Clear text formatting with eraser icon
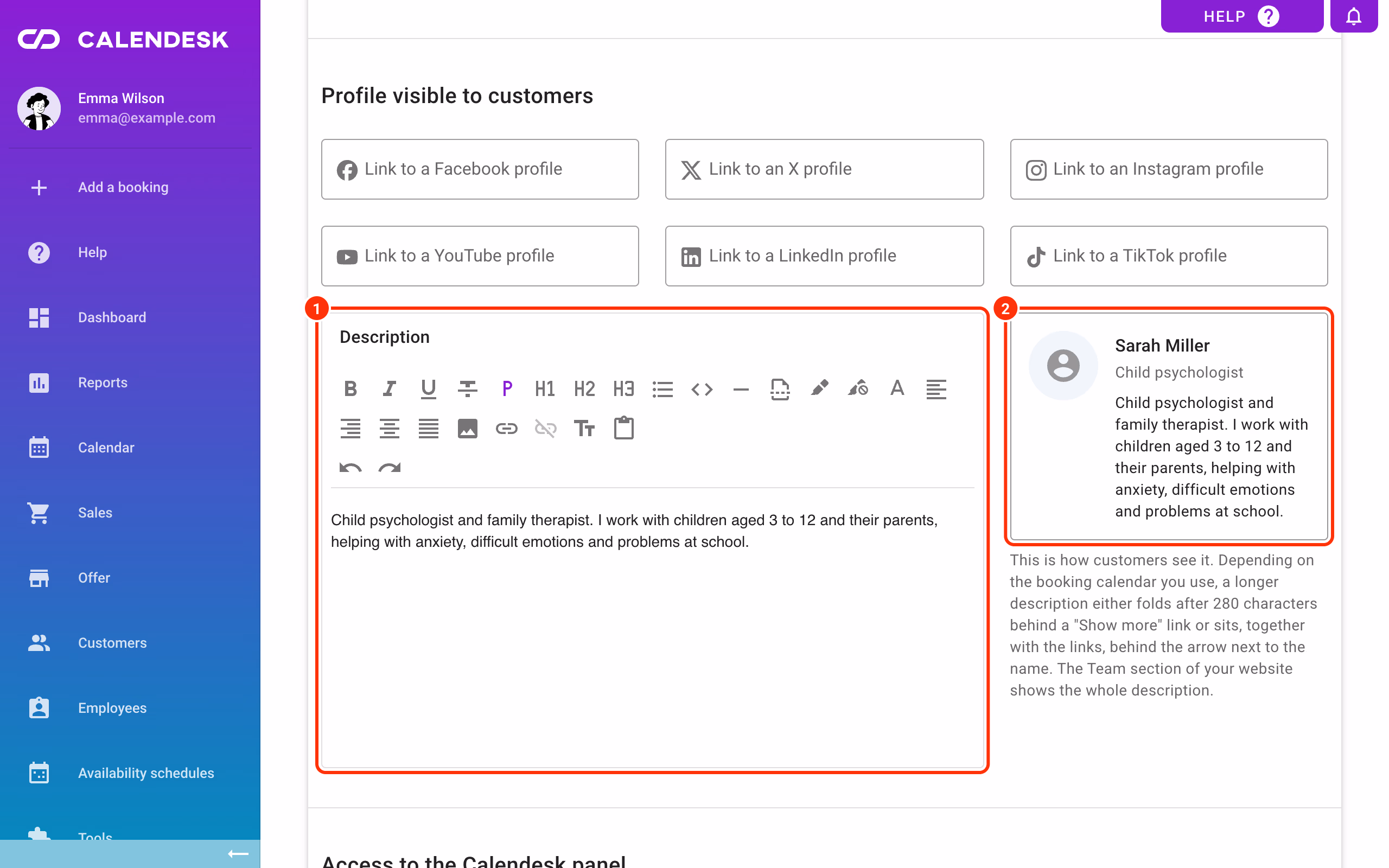The image size is (1389, 868). 857,388
